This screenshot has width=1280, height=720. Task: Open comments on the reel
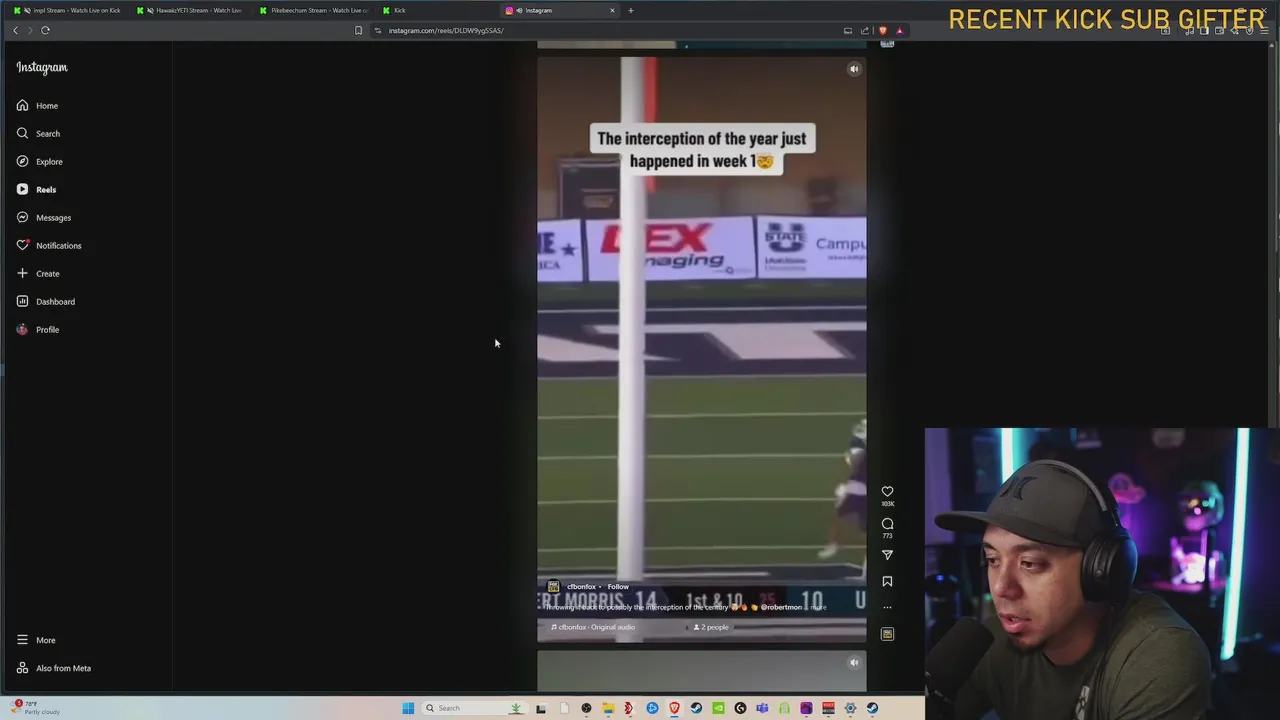(887, 523)
